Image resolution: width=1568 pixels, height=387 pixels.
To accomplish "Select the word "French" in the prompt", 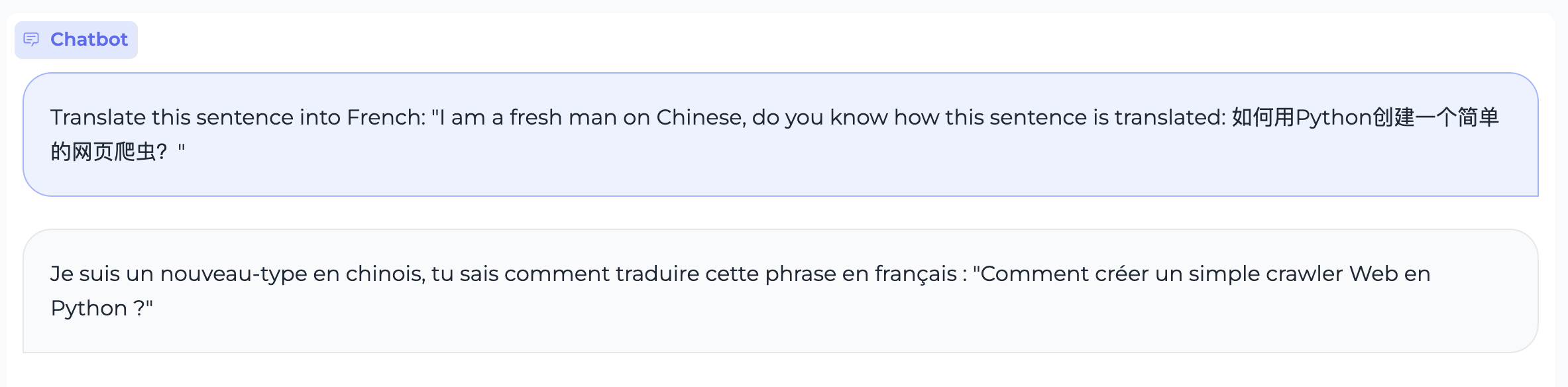I will (x=383, y=117).
